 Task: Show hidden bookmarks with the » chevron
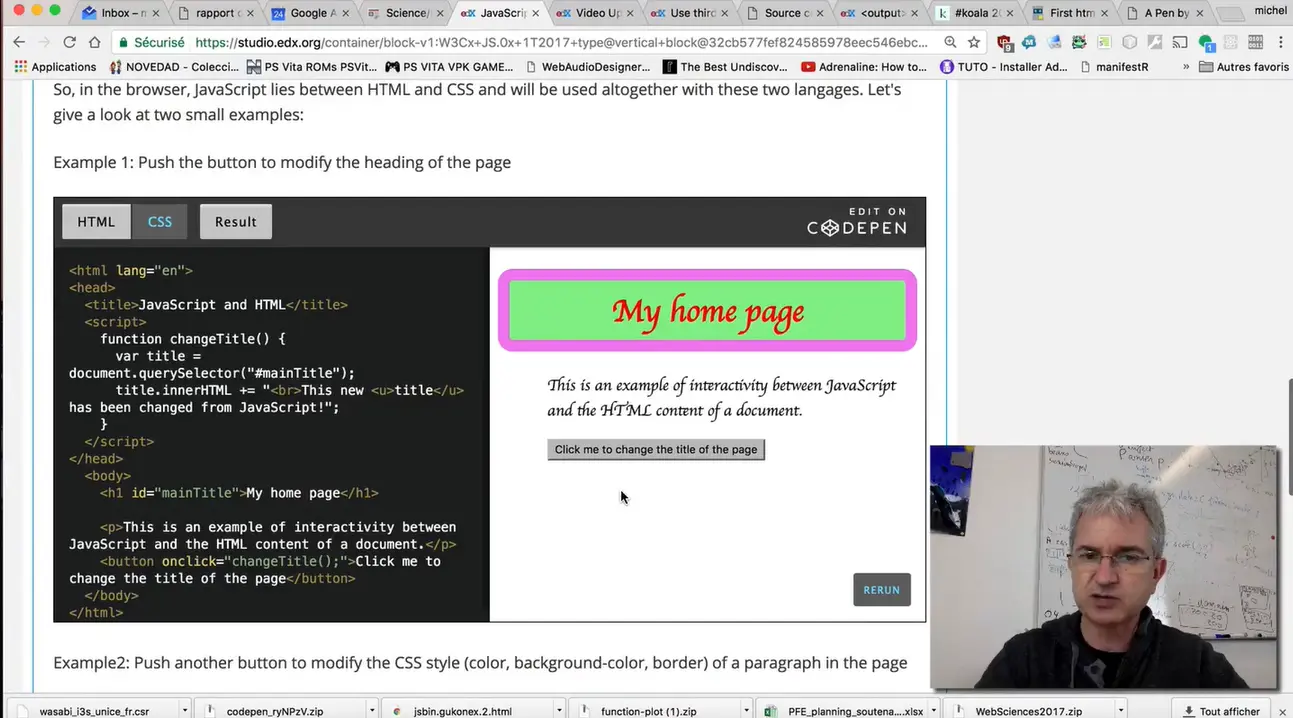pos(1186,67)
